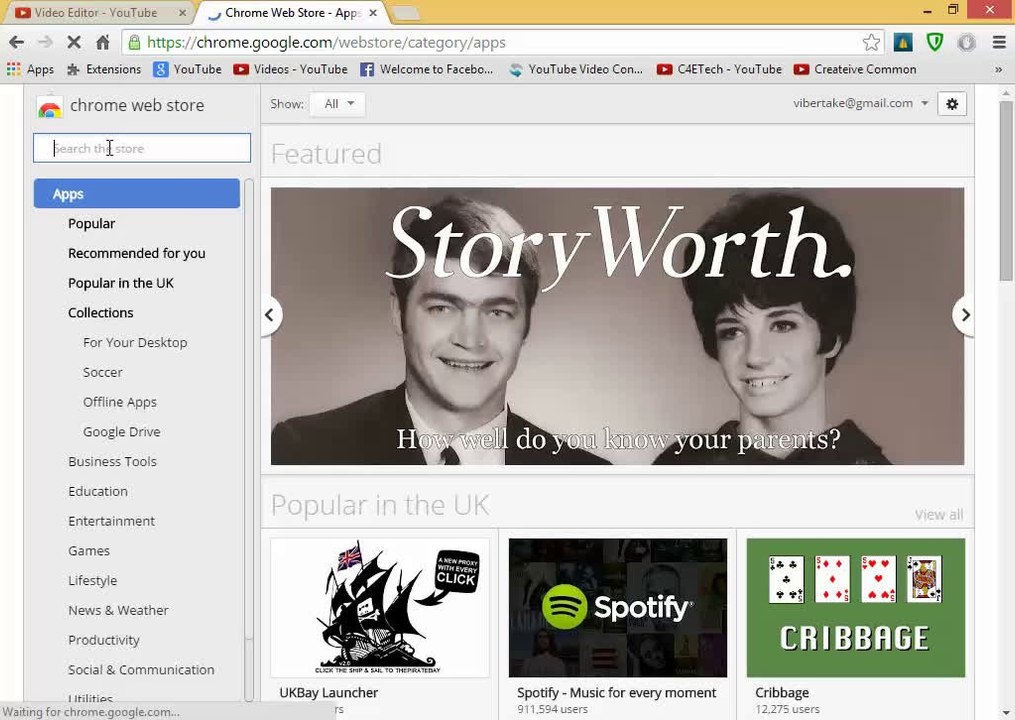Open the Videos - YouTube bookmark
Screen dimensions: 1015x720
291,69
